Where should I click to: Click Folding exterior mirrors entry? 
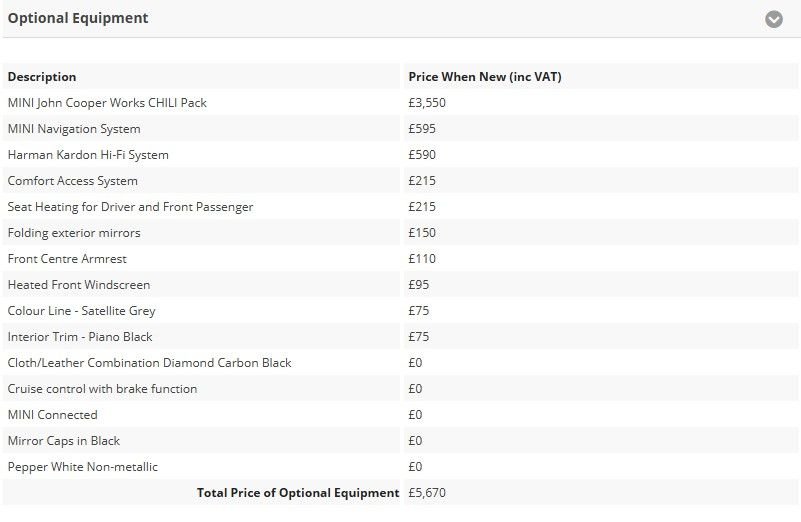click(x=74, y=233)
